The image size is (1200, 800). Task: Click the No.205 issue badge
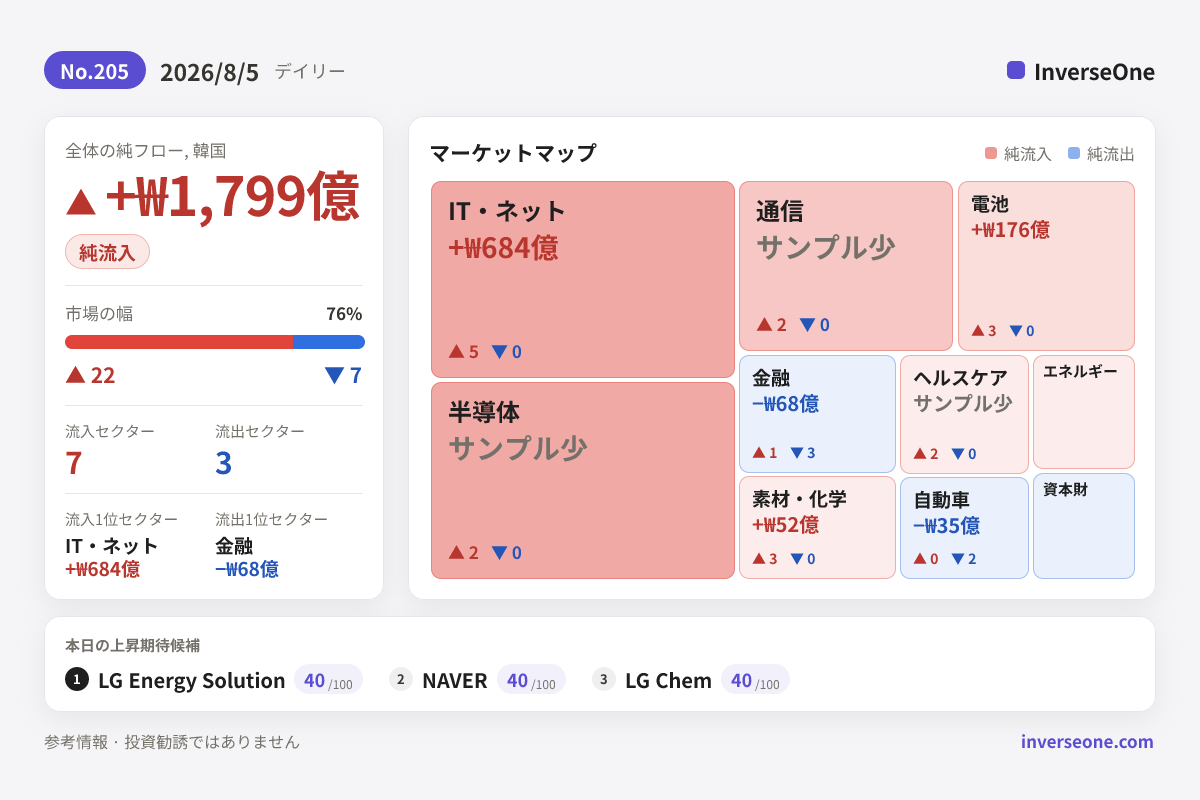(x=95, y=71)
